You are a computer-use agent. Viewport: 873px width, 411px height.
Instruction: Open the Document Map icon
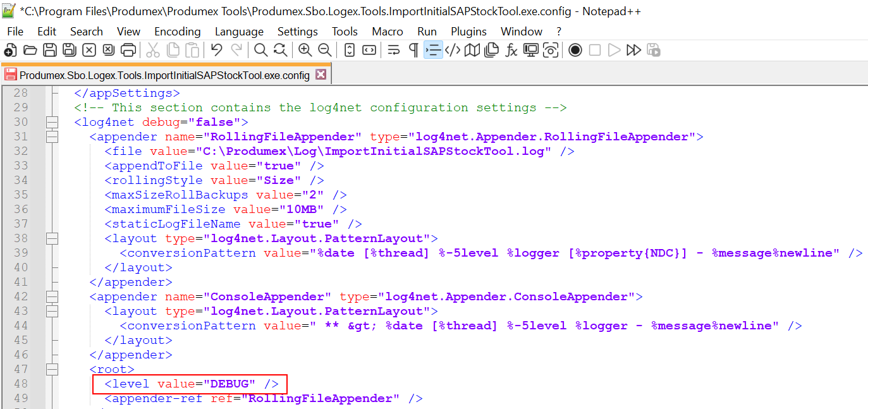[472, 51]
